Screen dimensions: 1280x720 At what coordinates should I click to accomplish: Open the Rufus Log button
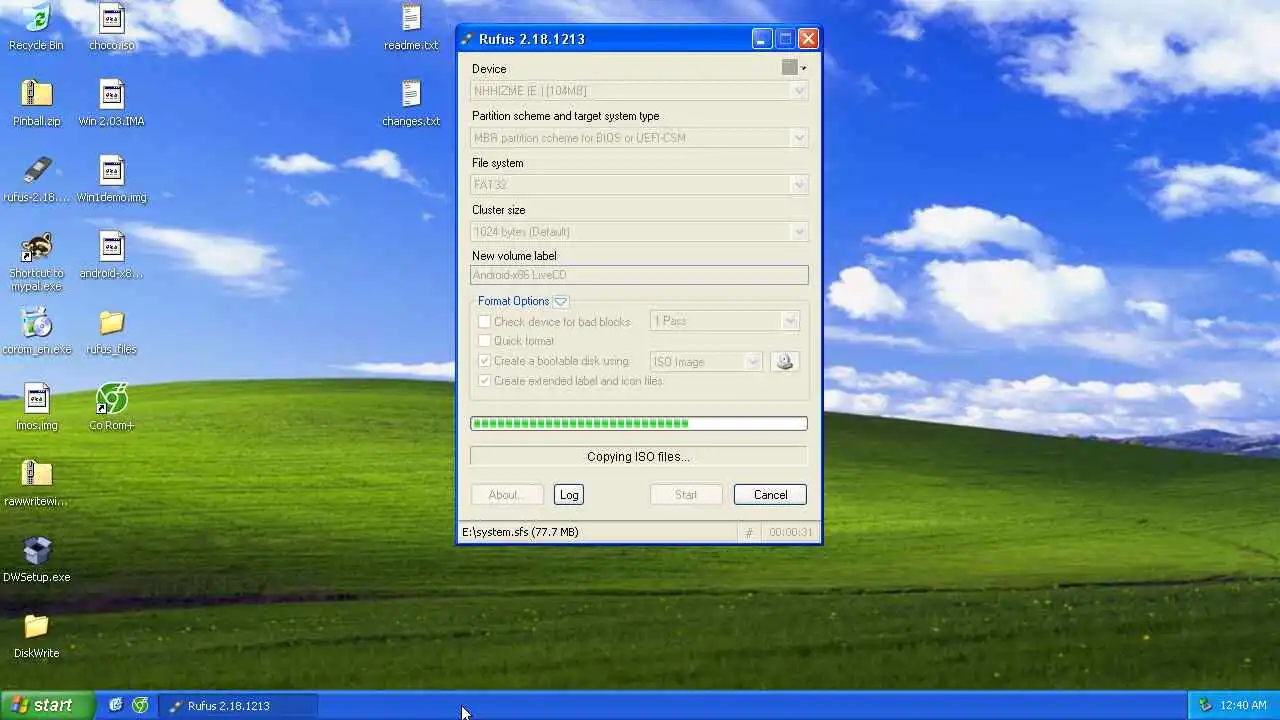coord(569,495)
